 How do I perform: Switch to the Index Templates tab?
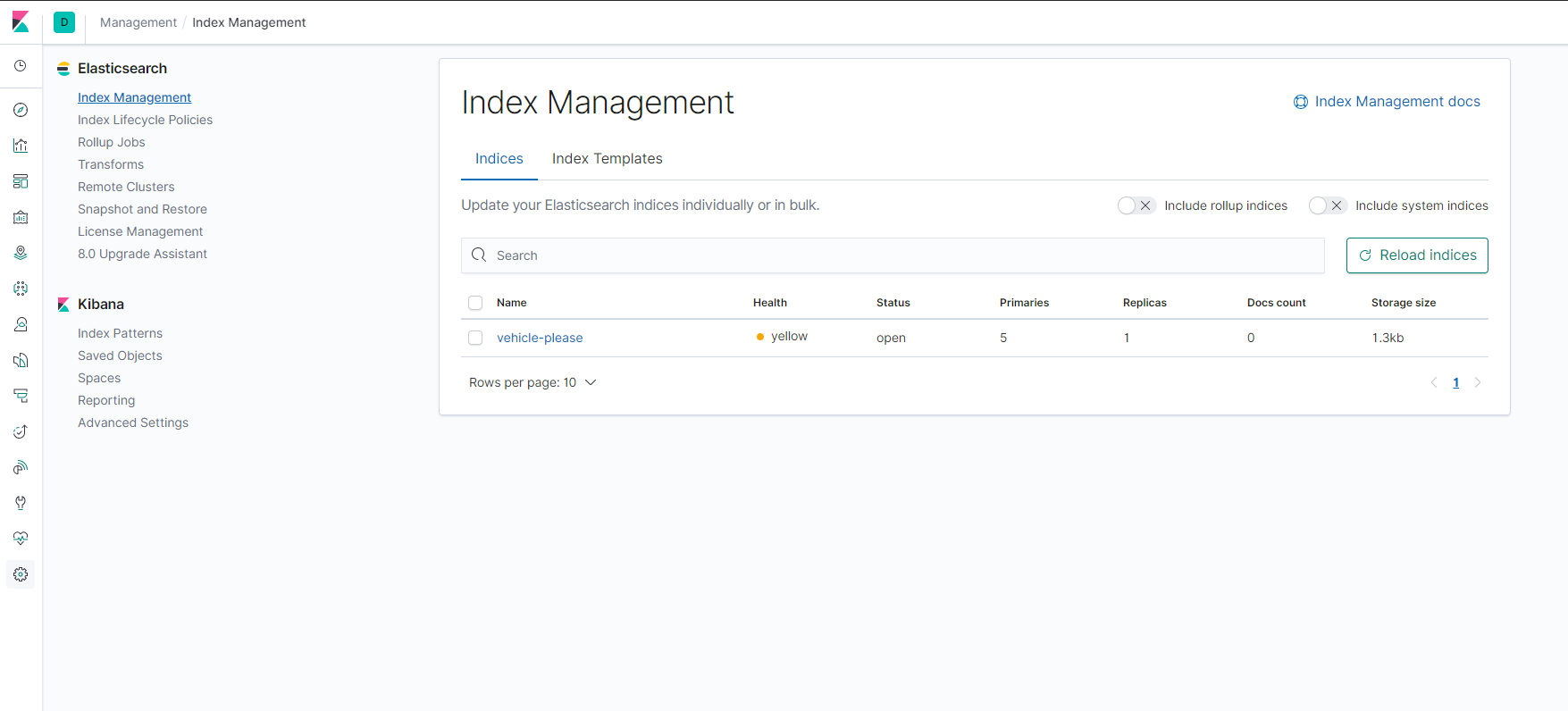[607, 159]
